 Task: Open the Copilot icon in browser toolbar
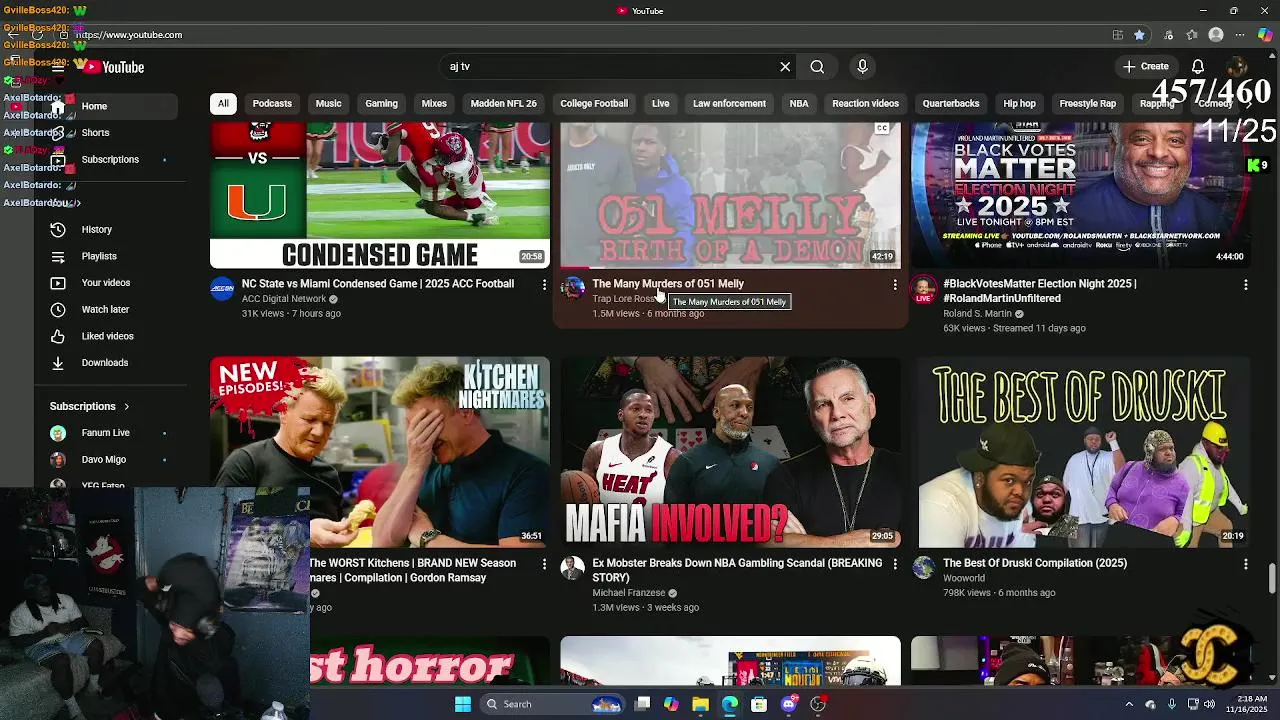coord(1265,35)
